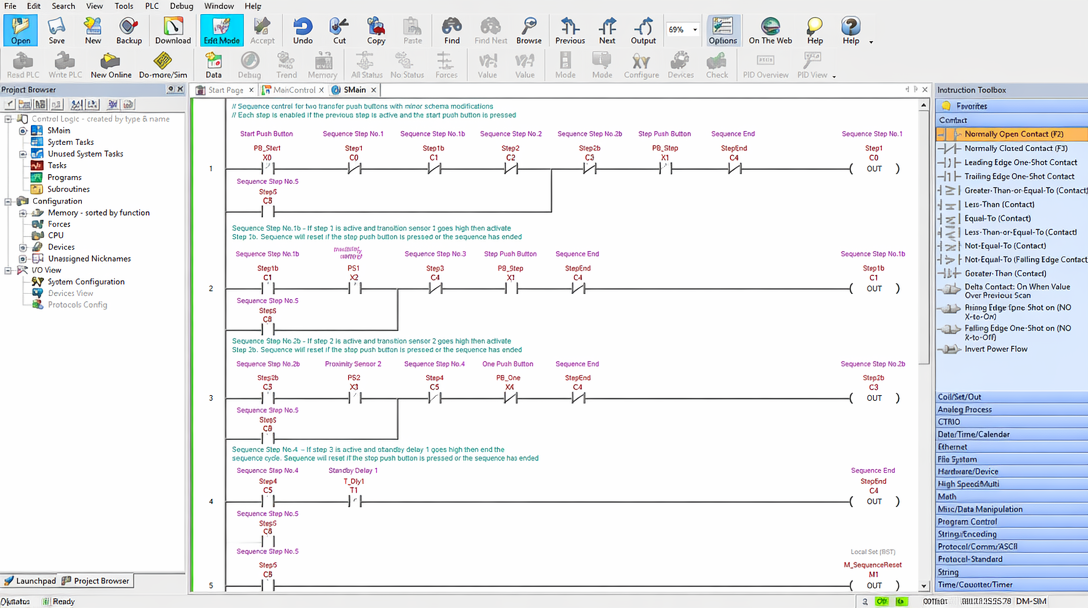Open the Search menu
Screen dimensions: 1088x608
click(63, 6)
